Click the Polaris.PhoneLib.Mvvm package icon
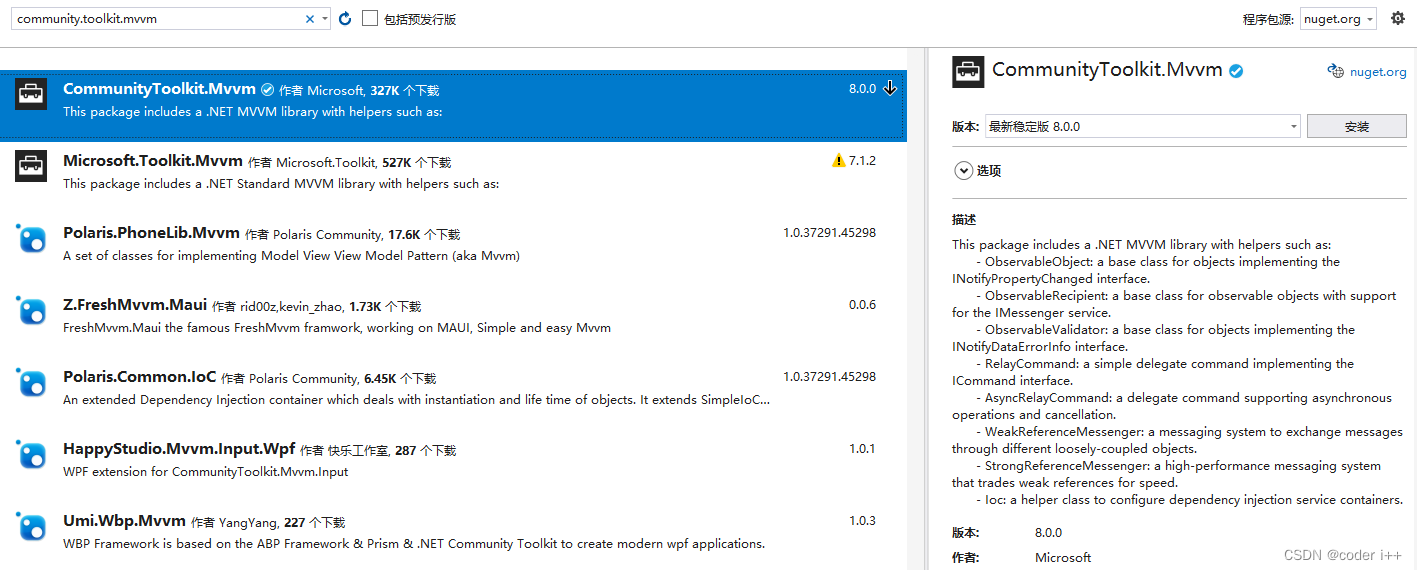 31,238
